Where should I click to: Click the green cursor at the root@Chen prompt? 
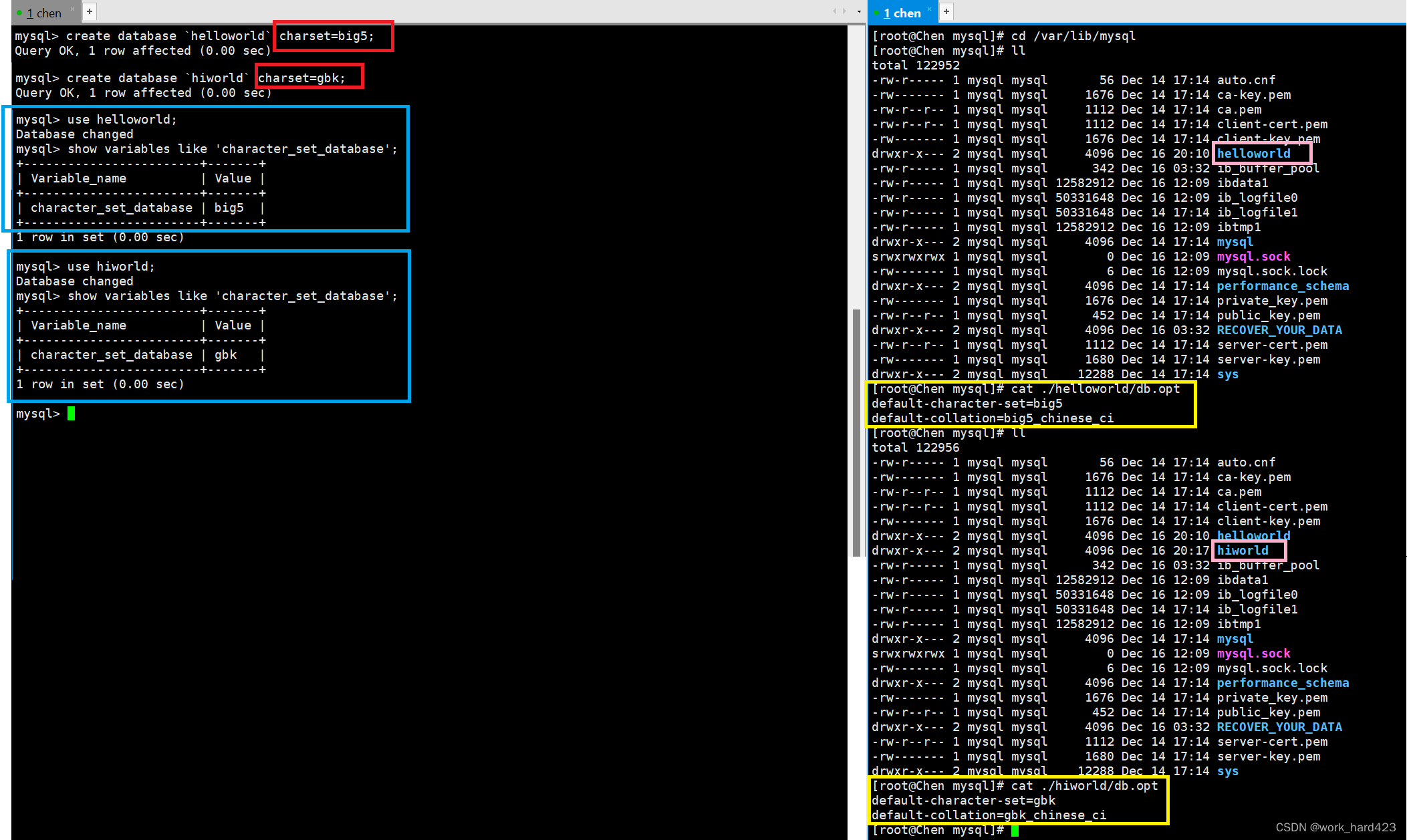pos(1015,830)
